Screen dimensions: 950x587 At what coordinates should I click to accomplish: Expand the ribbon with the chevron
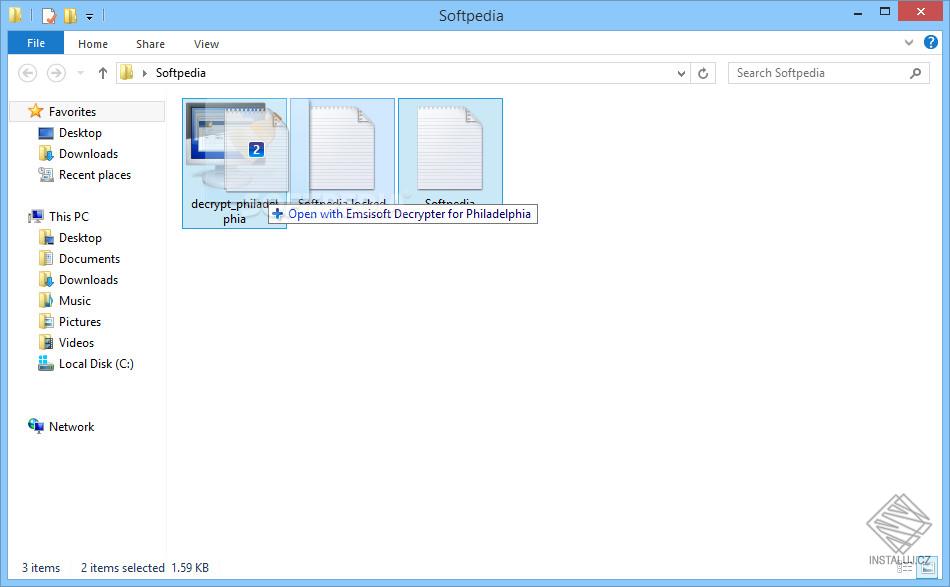tap(909, 42)
